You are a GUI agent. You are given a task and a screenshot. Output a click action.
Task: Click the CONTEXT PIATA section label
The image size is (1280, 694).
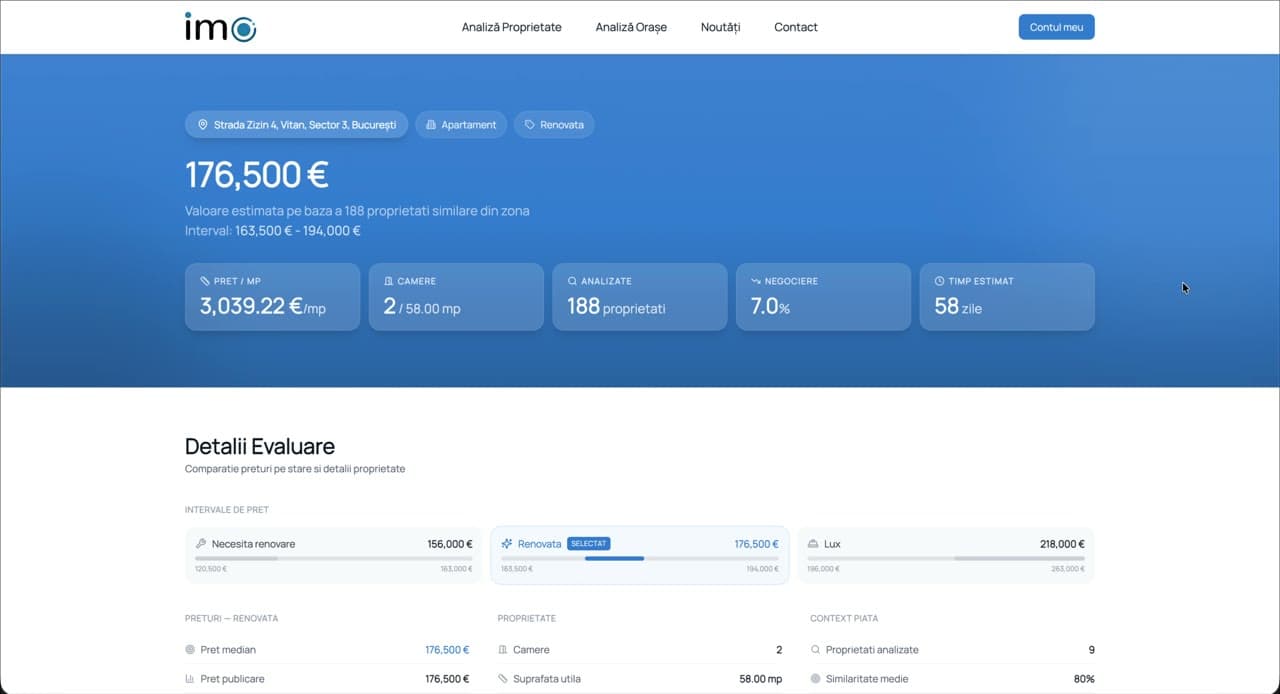coord(844,618)
